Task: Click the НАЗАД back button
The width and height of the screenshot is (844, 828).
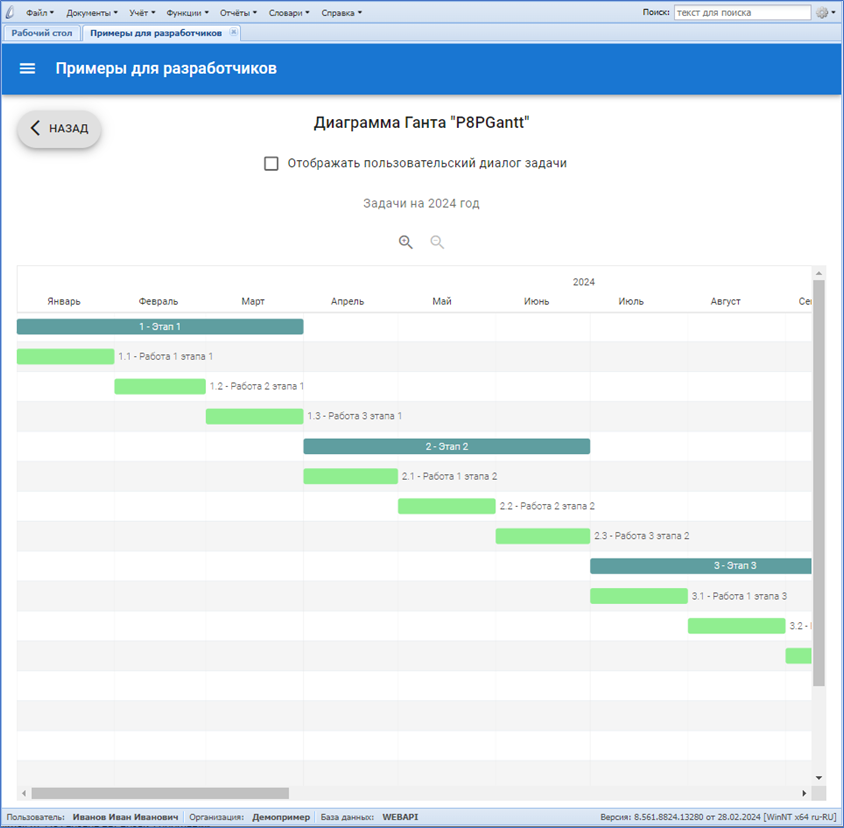Action: pyautogui.click(x=59, y=129)
